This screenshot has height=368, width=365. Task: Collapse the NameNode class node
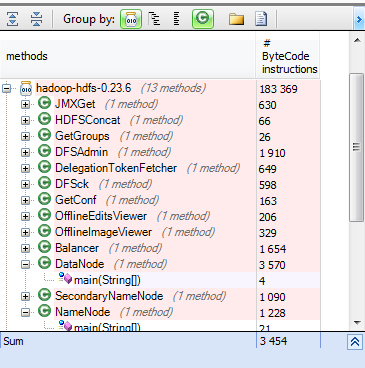[x=25, y=313]
